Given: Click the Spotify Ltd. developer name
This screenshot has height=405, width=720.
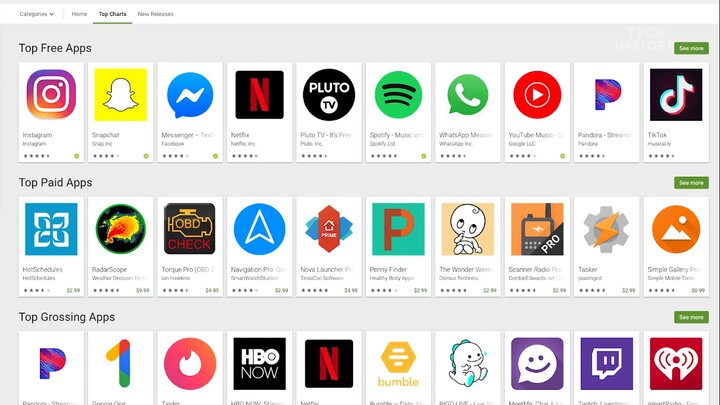Looking at the screenshot, I should click(382, 144).
